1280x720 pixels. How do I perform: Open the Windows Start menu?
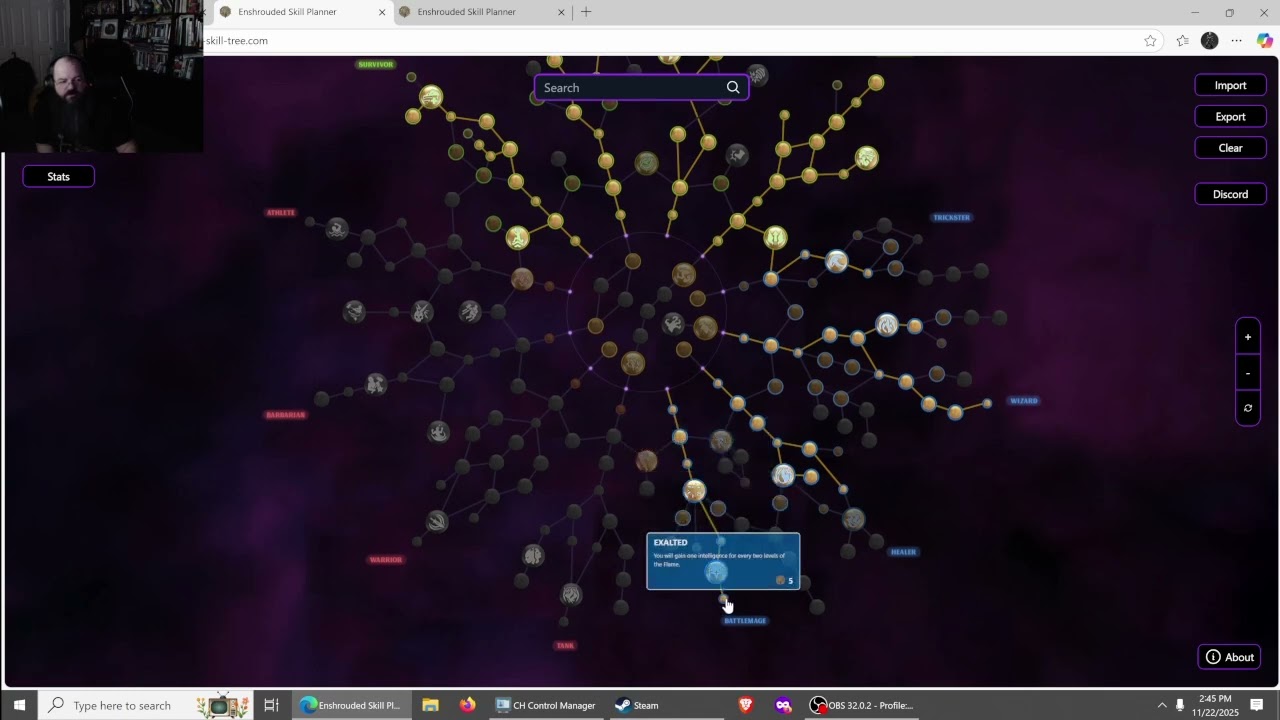19,705
